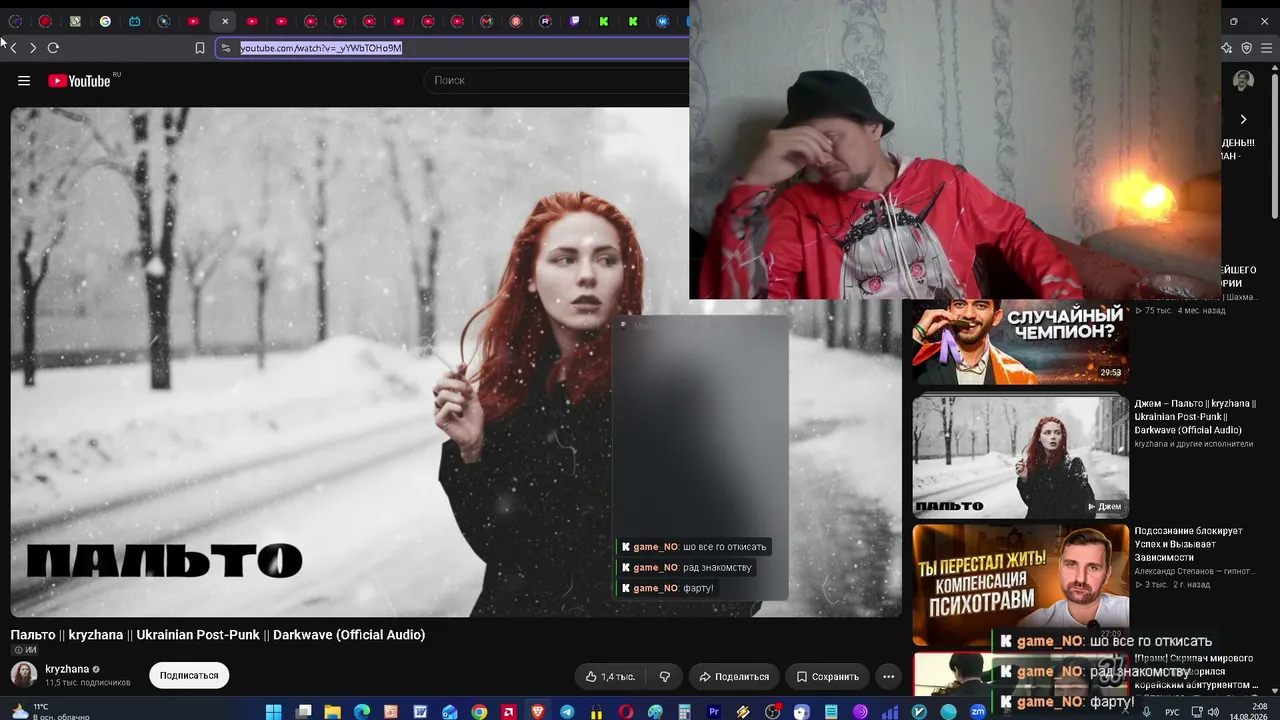Image resolution: width=1280 pixels, height=720 pixels.
Task: Open Google Chrome from the taskbar
Action: click(479, 712)
